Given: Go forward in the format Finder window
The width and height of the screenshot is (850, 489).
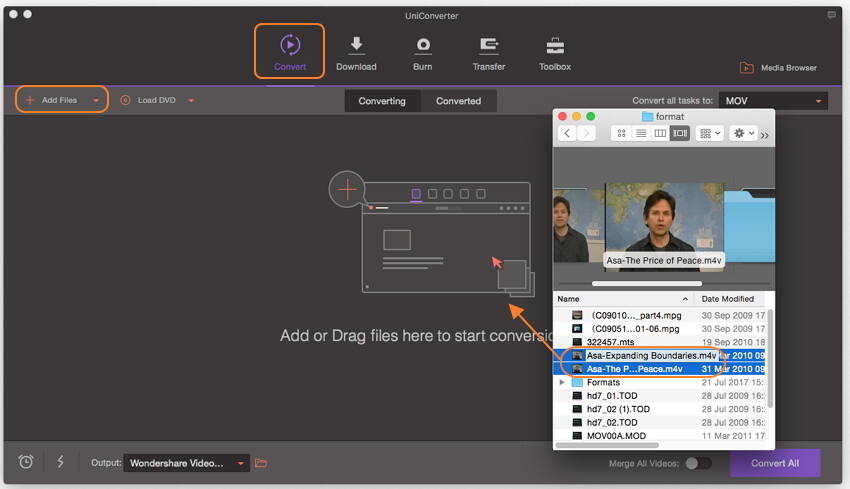Looking at the screenshot, I should tap(586, 133).
